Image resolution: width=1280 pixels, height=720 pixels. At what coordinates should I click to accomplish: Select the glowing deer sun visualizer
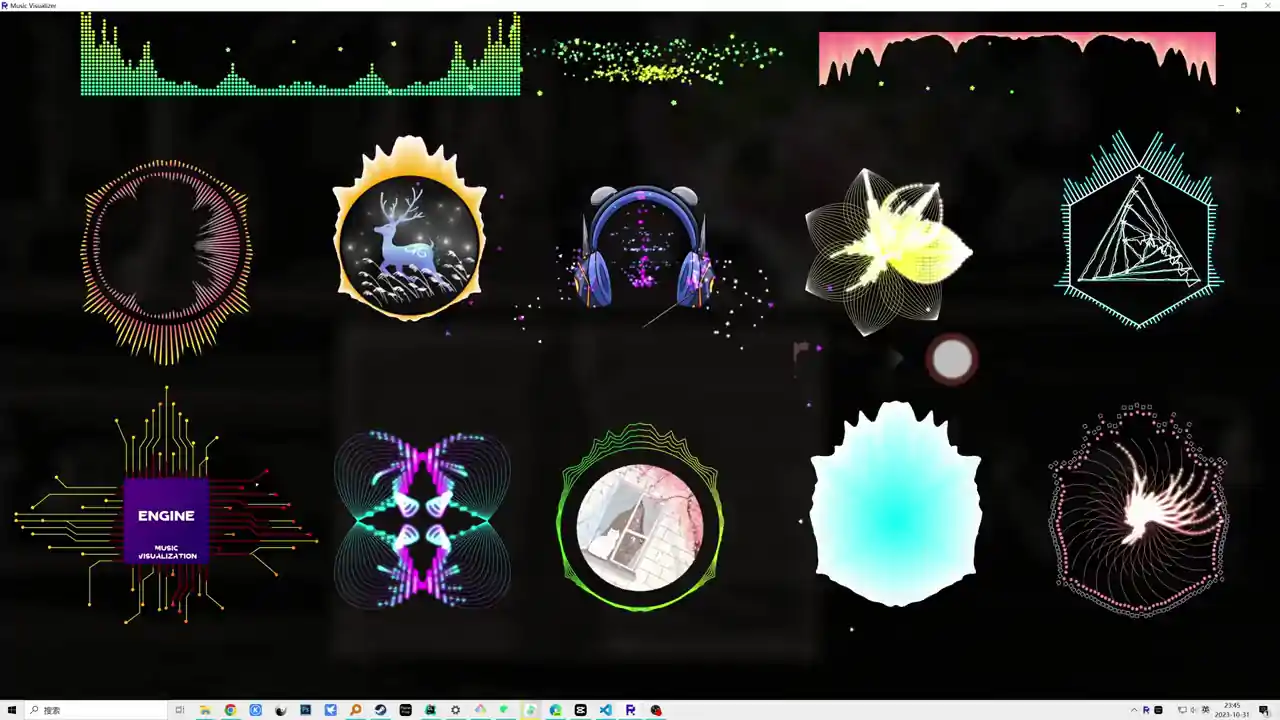[x=409, y=229]
